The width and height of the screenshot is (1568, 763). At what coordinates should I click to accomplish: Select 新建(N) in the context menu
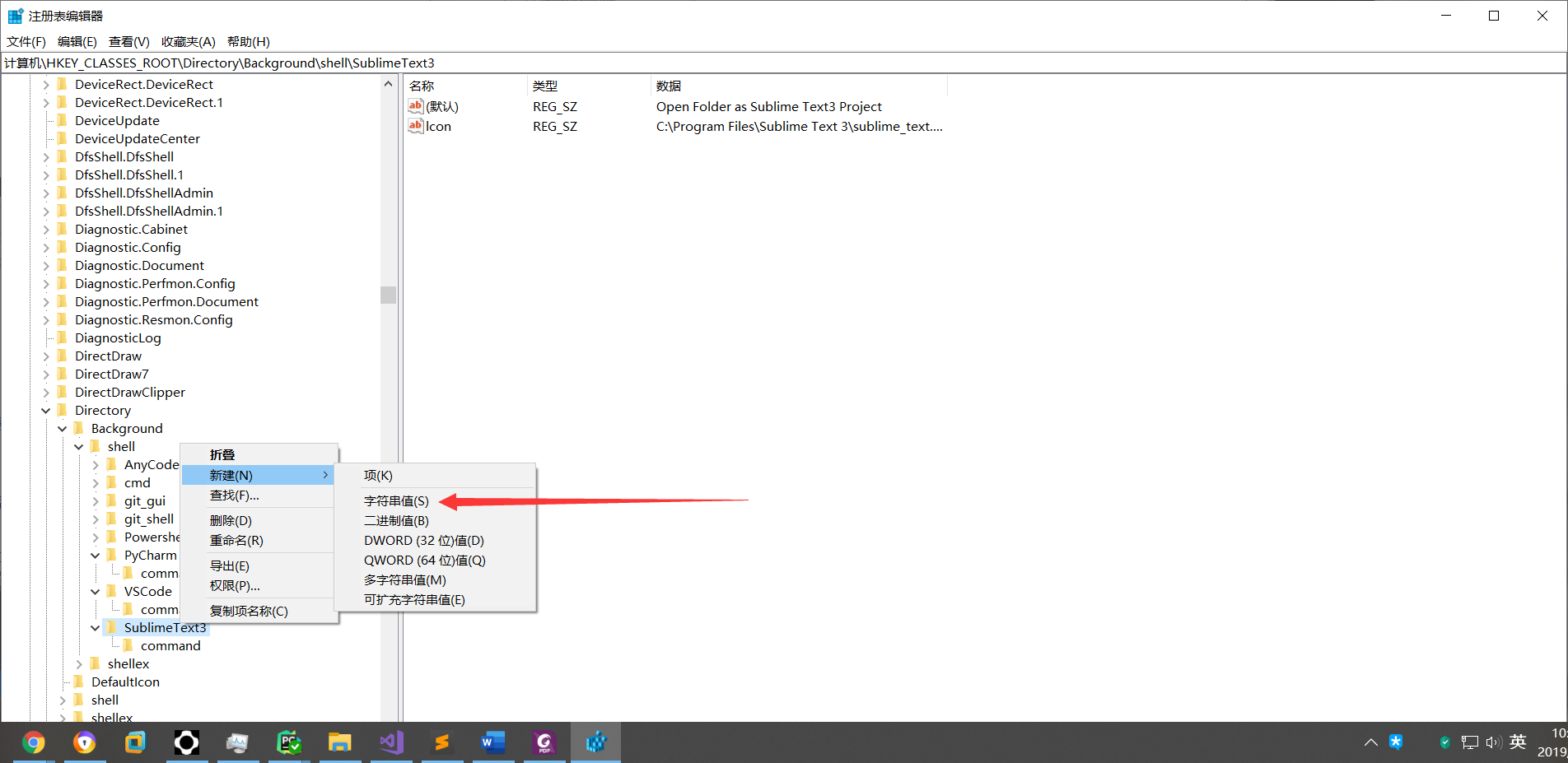(x=259, y=475)
